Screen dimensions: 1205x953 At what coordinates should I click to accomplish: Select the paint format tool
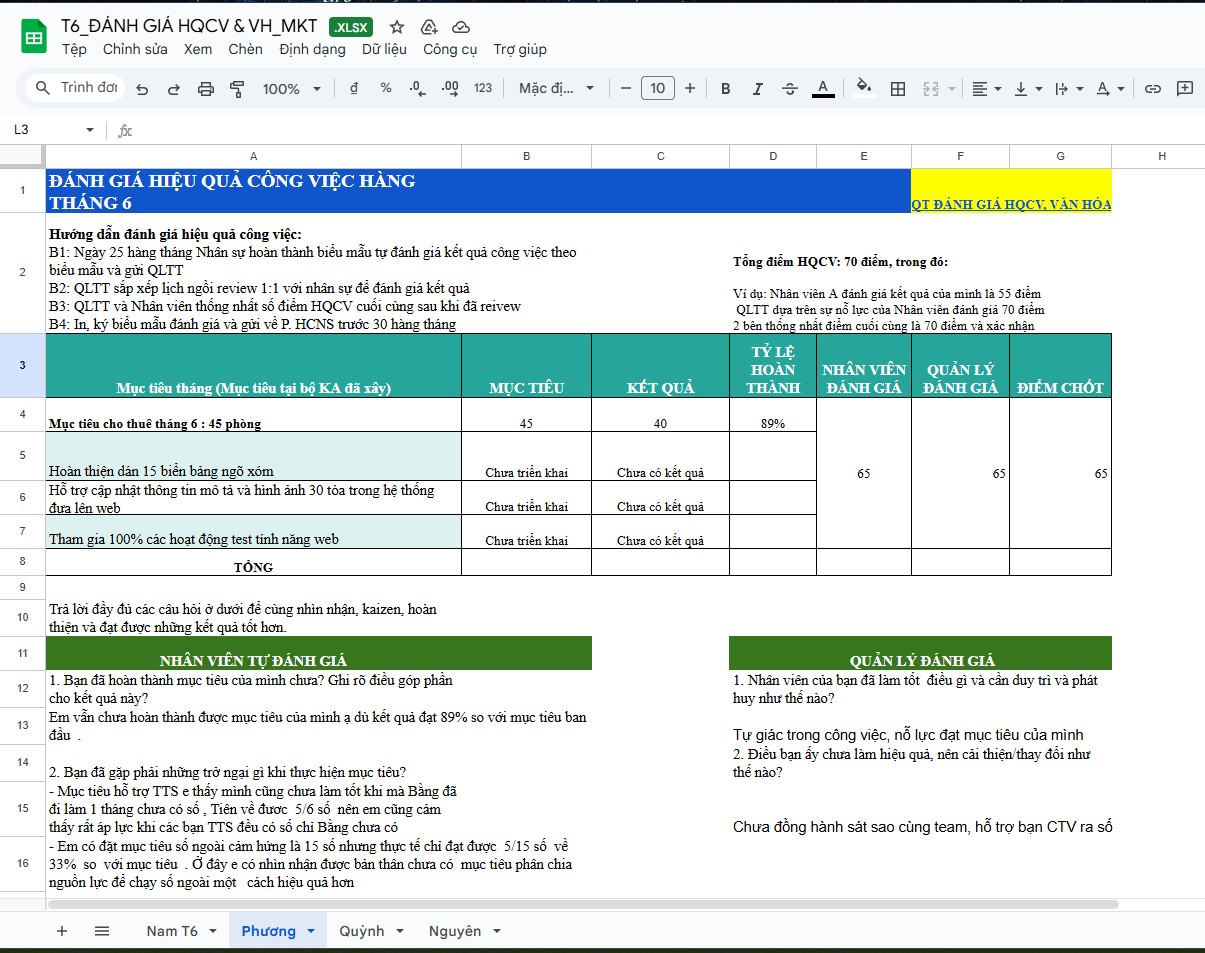(x=237, y=89)
